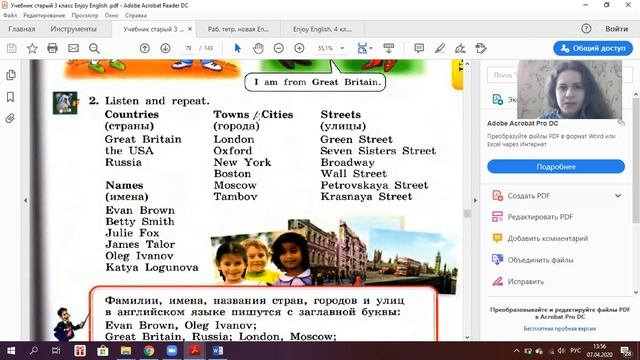Open Microsoft Word from the taskbar
640x360 pixels.
pyautogui.click(x=218, y=351)
